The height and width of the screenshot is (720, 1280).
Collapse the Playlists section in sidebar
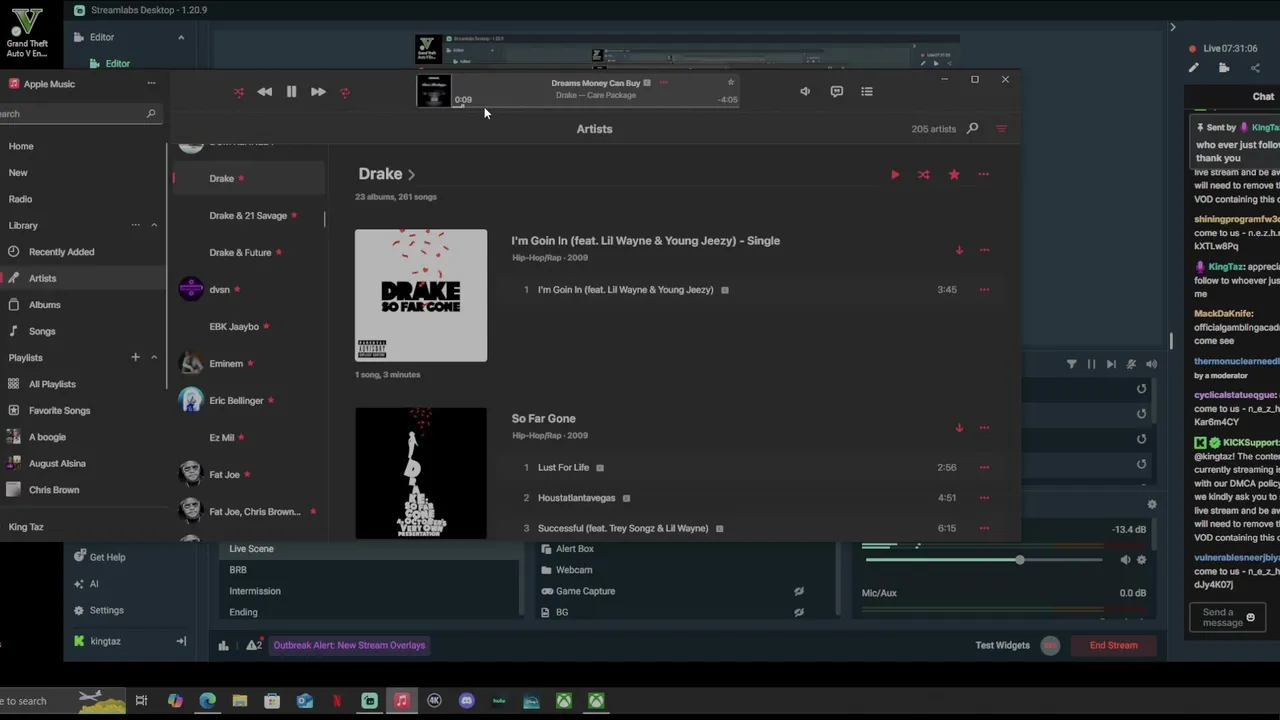[x=154, y=358]
